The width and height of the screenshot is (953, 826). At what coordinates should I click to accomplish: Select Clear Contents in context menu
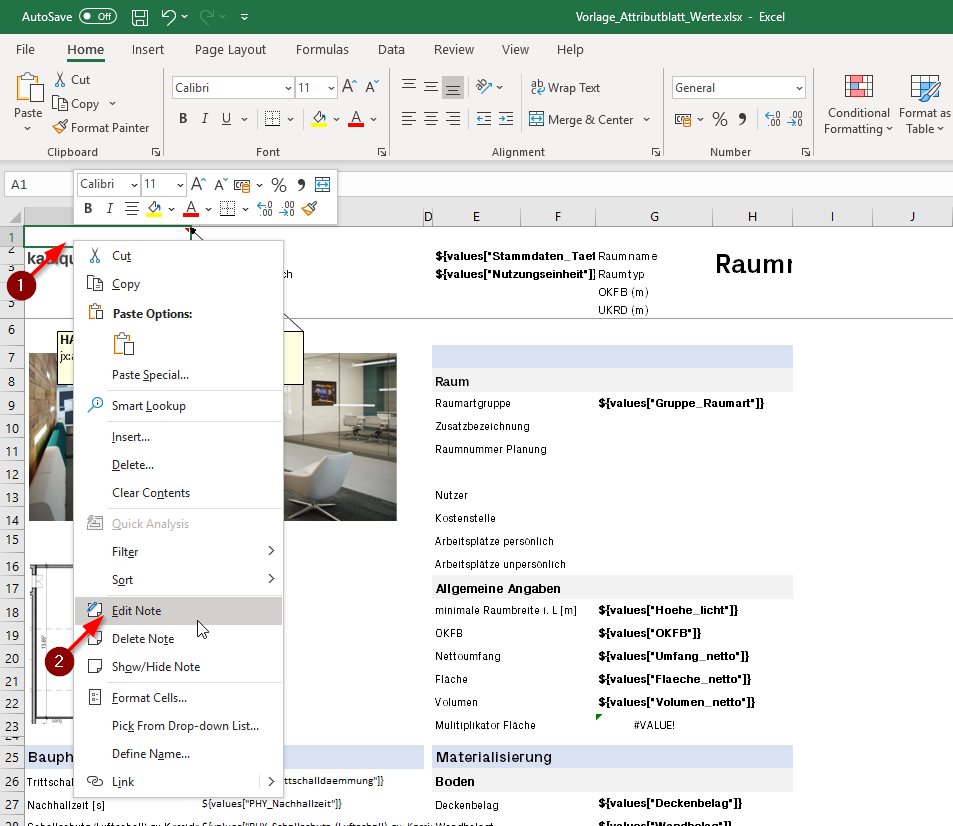[178, 493]
